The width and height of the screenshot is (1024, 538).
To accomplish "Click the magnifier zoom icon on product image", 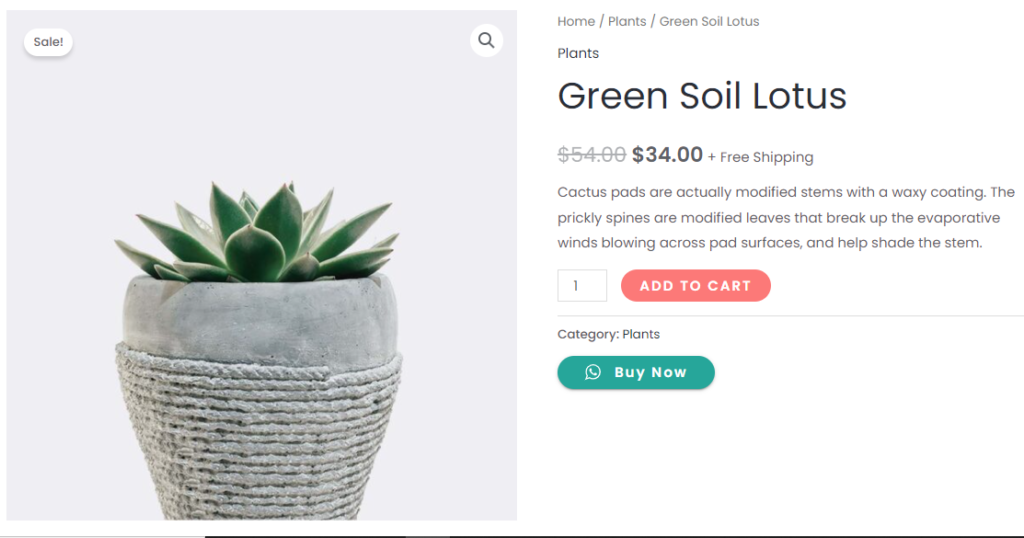I will (x=486, y=41).
